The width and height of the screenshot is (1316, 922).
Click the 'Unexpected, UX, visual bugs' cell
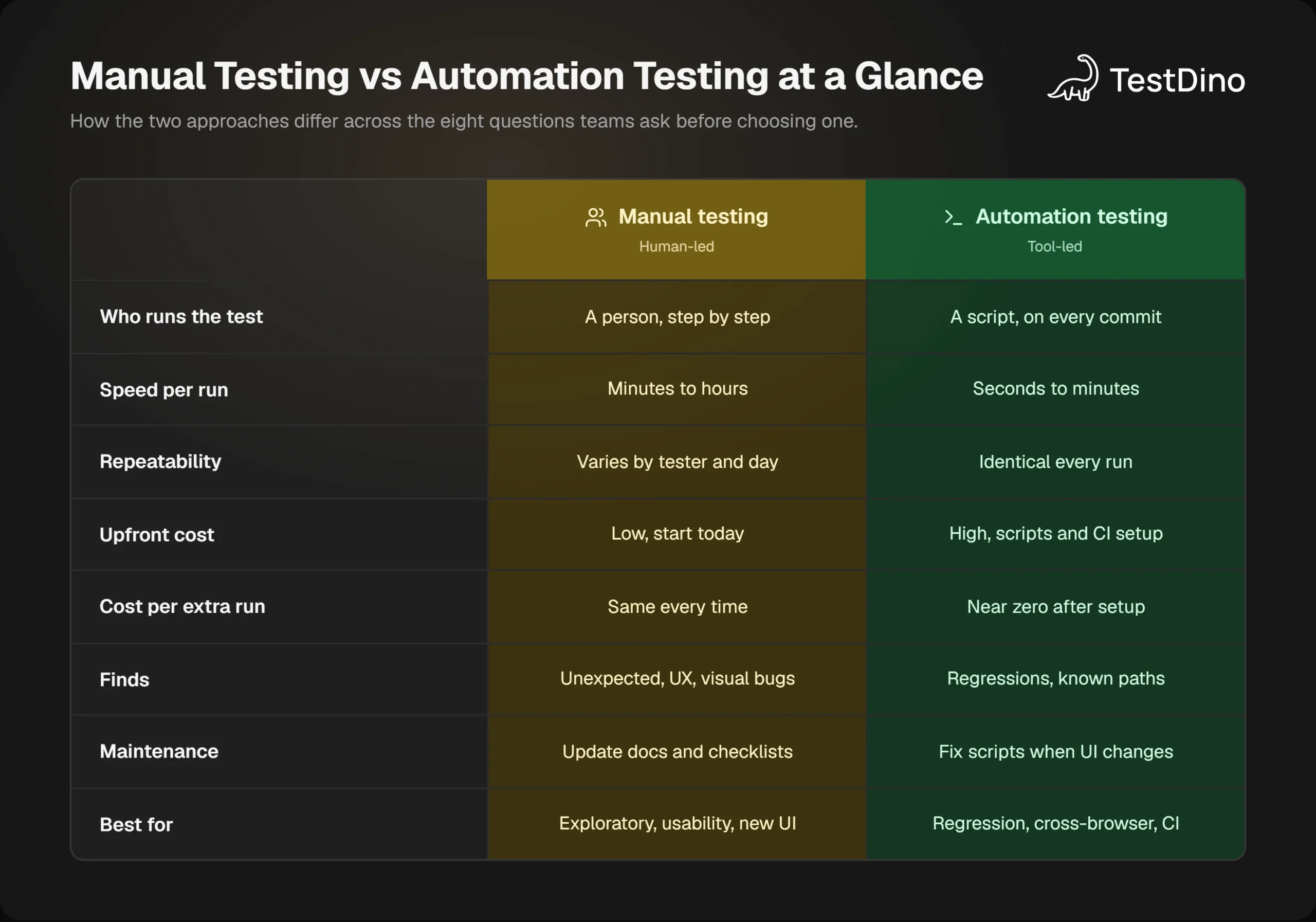click(x=677, y=679)
